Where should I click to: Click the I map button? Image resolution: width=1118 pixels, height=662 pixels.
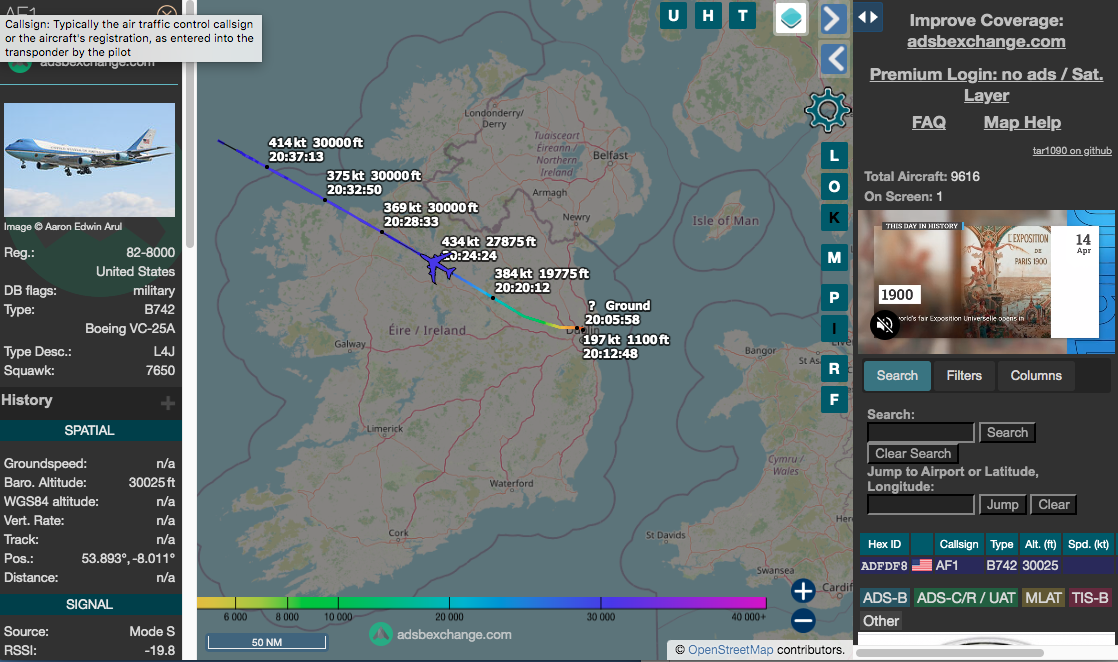point(834,329)
